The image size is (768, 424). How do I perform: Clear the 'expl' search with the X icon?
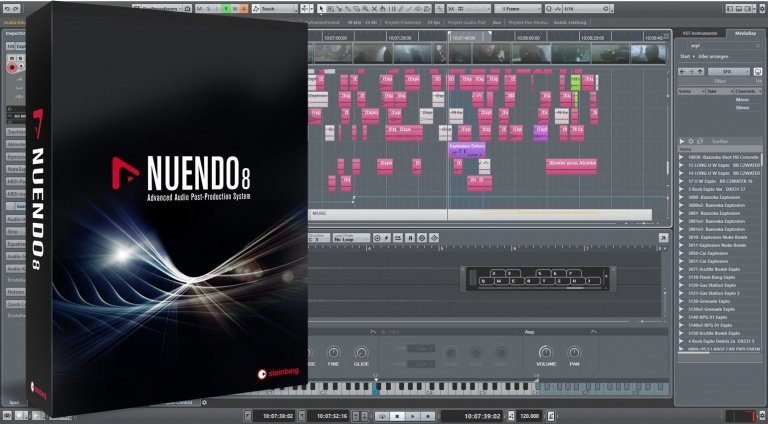[758, 46]
